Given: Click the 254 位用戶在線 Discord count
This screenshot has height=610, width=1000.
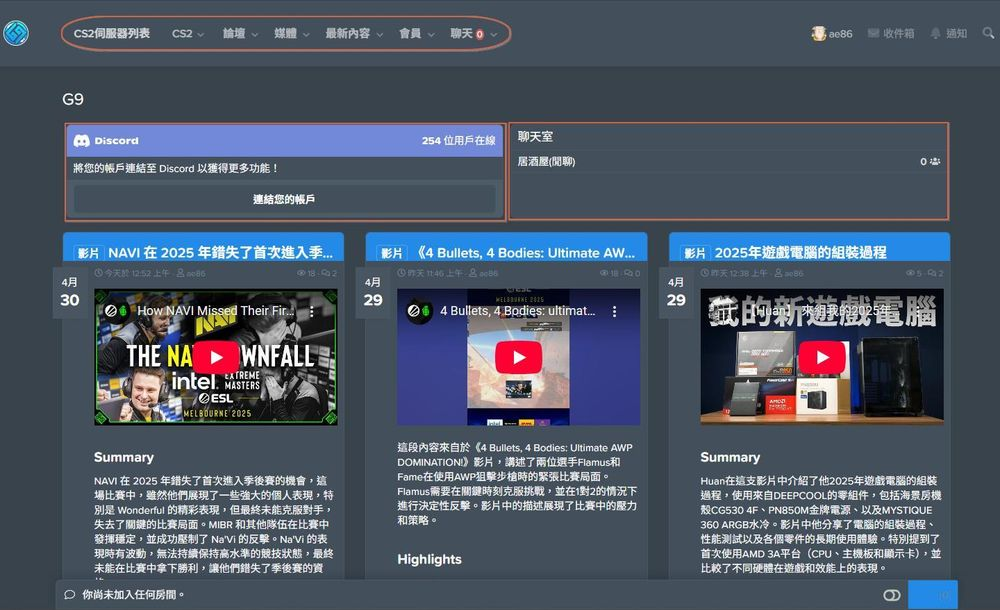Looking at the screenshot, I should click(459, 140).
